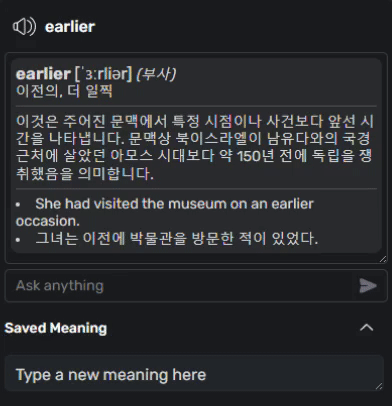Focus the Ask anything input field
The image size is (392, 406).
179,286
